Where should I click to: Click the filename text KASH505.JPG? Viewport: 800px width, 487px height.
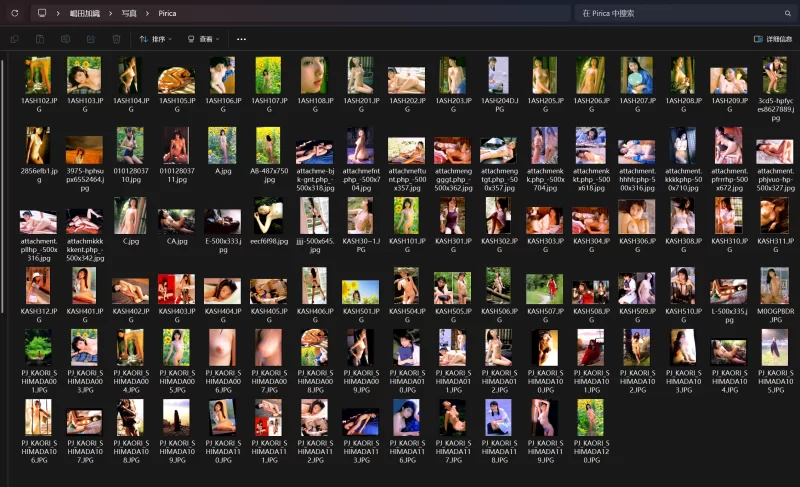453,315
